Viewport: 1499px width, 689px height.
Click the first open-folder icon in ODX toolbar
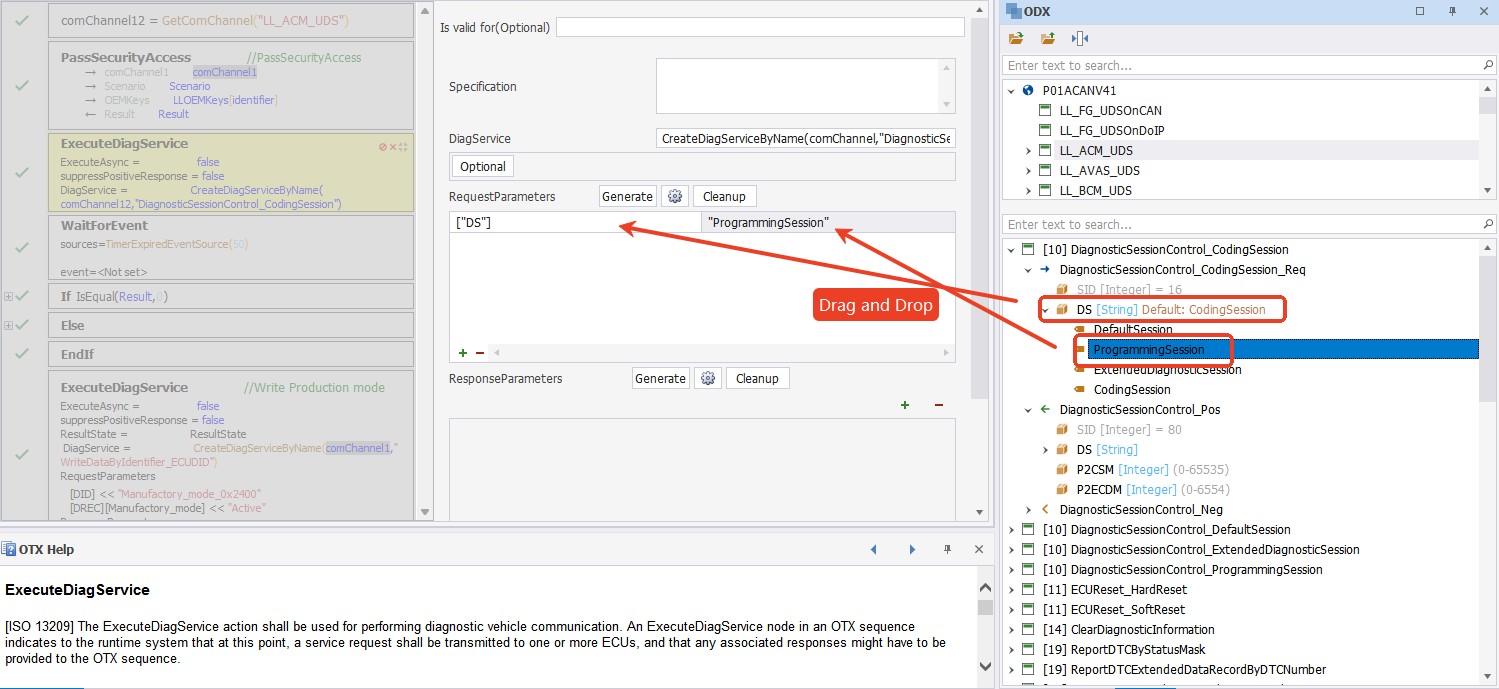click(1016, 39)
